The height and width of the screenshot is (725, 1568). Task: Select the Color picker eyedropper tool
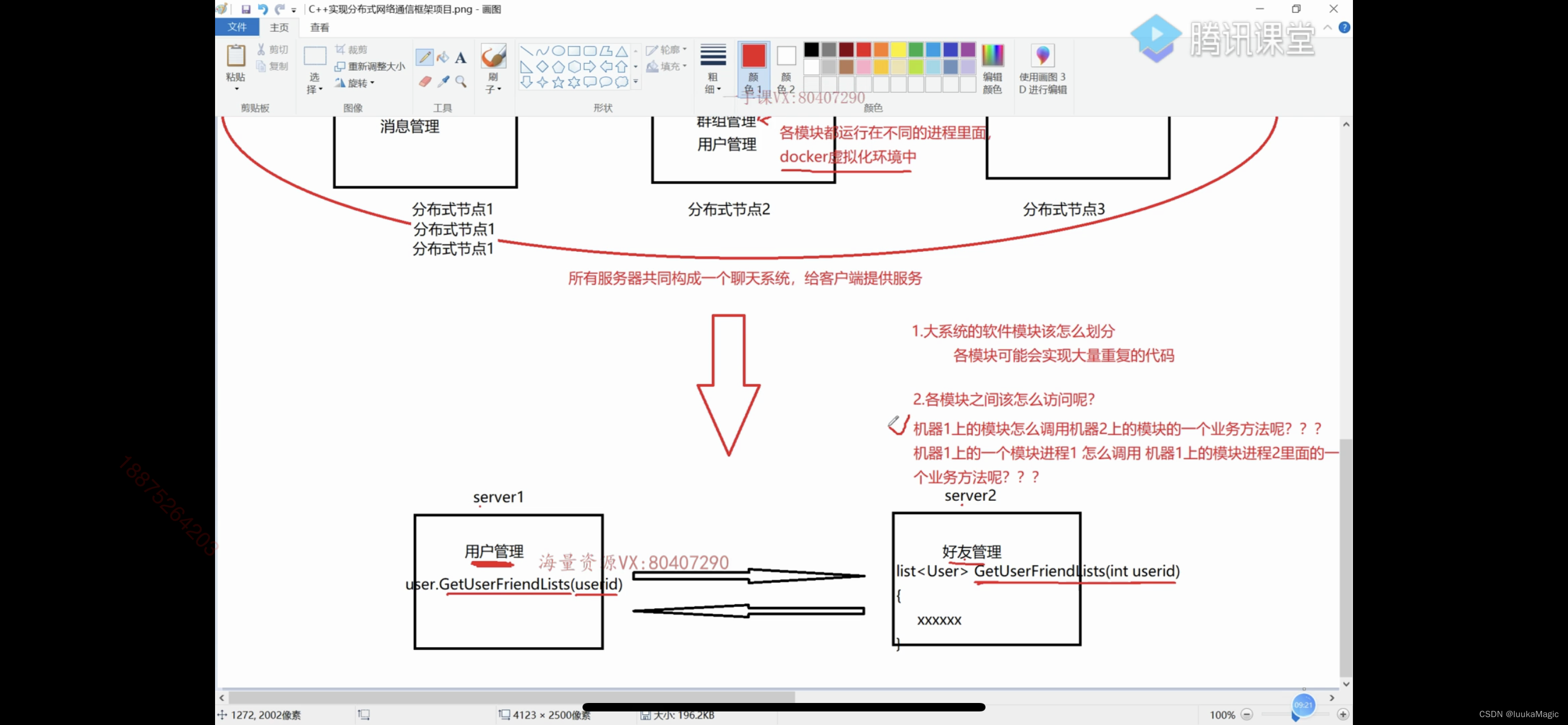point(443,81)
